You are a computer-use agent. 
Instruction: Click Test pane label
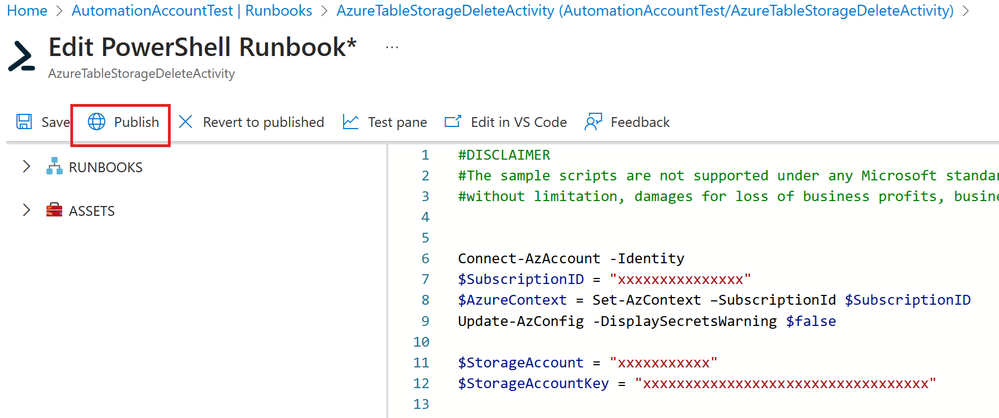[x=398, y=122]
